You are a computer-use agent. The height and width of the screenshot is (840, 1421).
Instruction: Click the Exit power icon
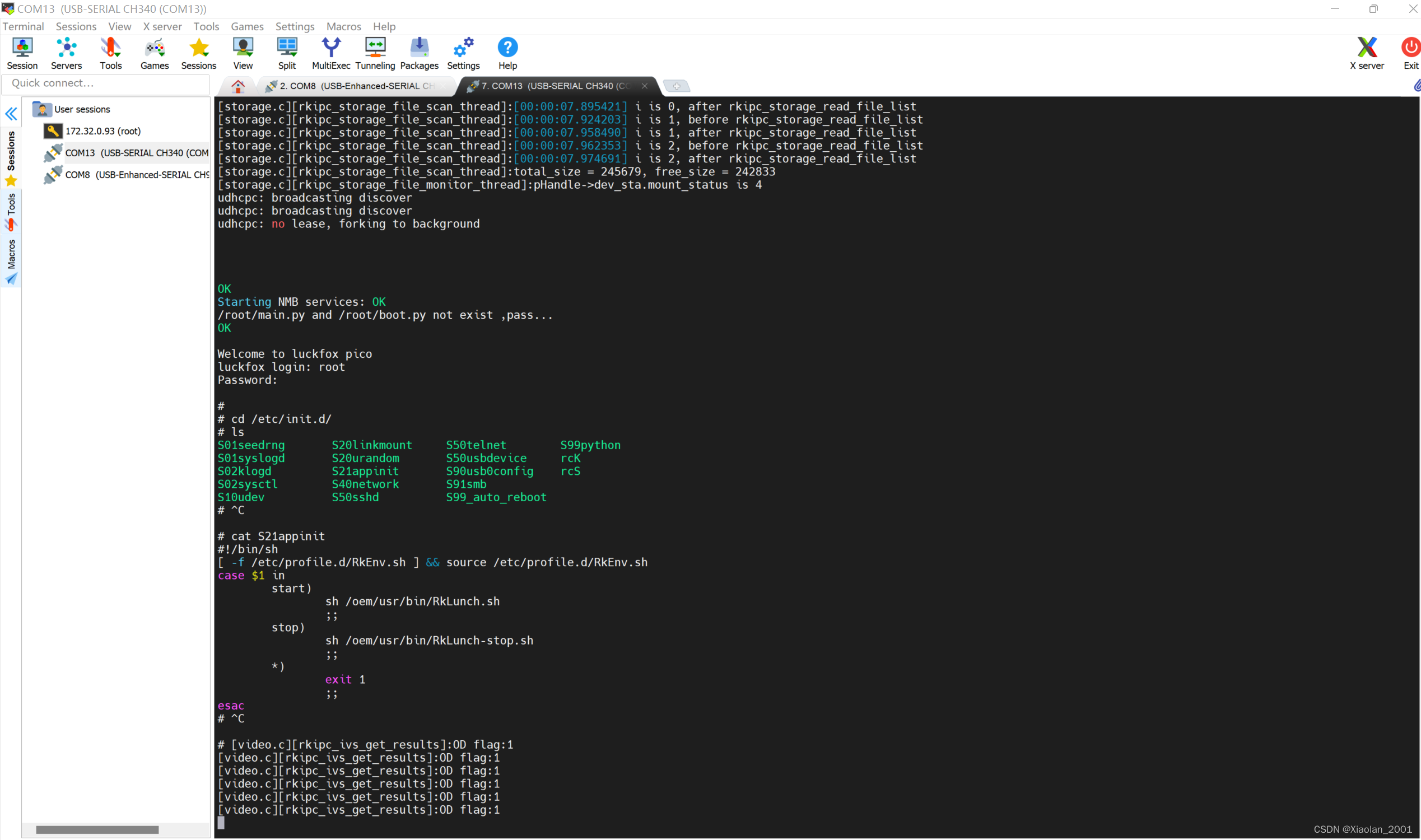pos(1410,53)
